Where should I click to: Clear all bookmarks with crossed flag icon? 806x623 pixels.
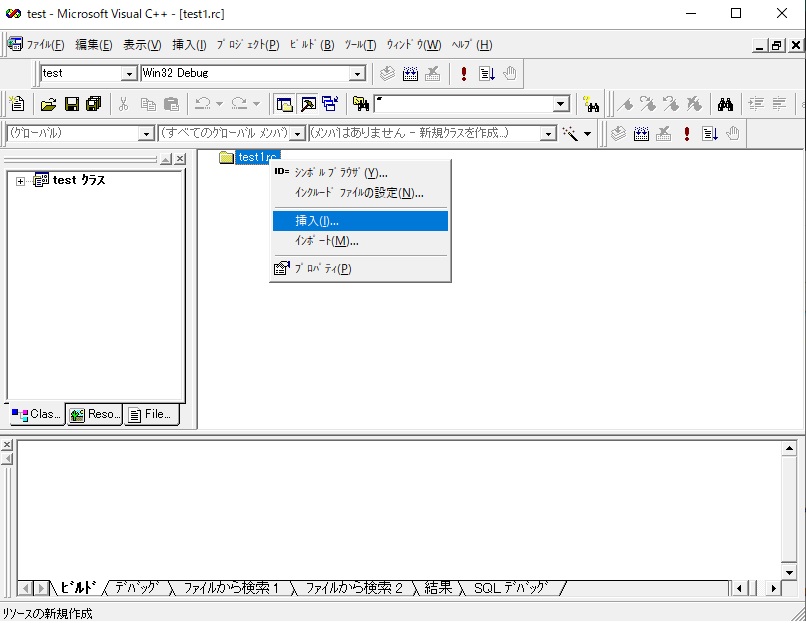(x=694, y=104)
